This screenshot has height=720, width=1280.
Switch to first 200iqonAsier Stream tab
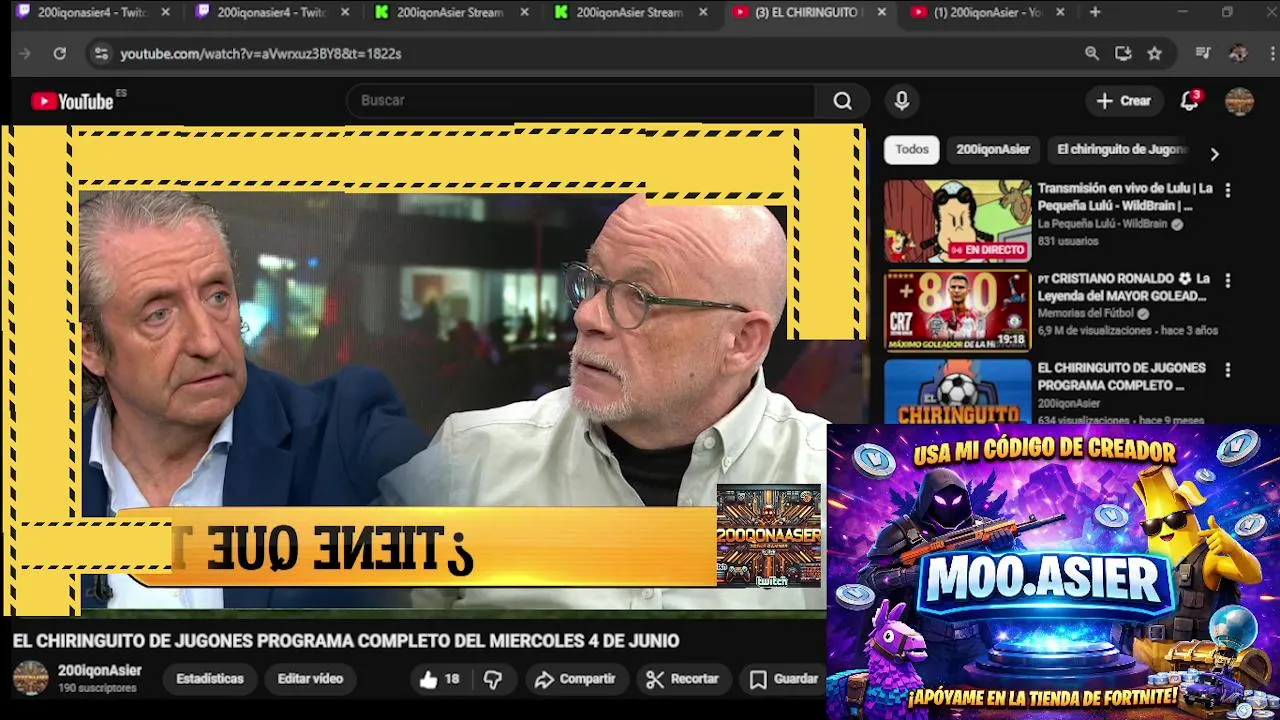(450, 12)
